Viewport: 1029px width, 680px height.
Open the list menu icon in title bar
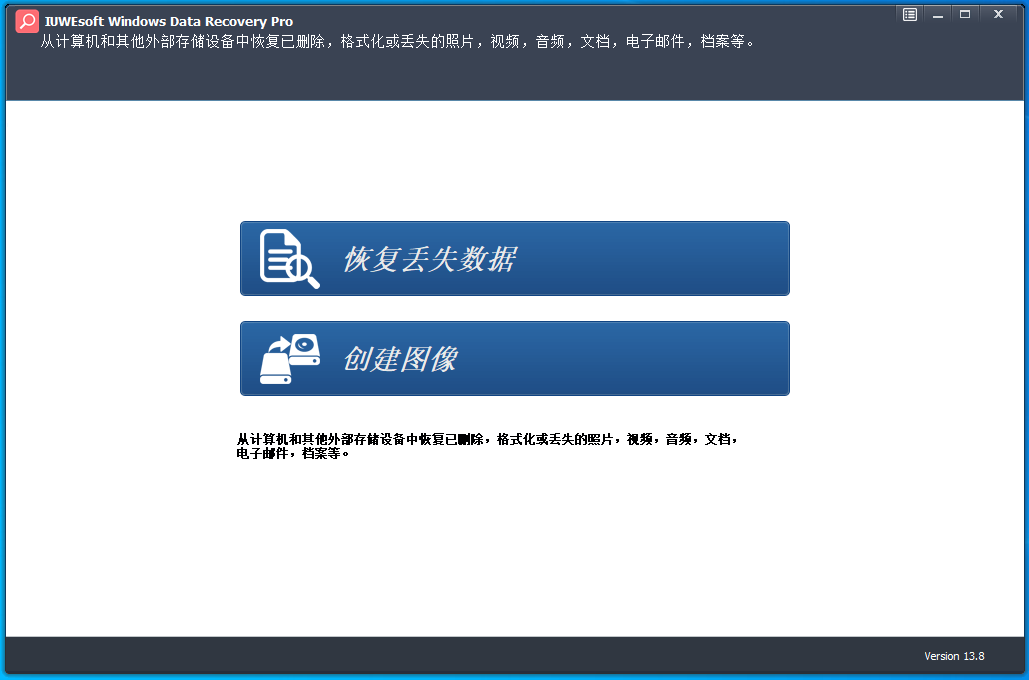click(909, 14)
